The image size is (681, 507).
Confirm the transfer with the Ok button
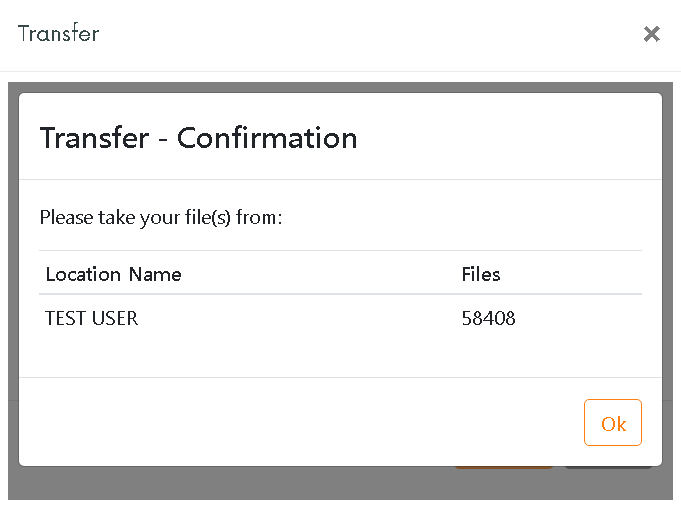tap(613, 423)
